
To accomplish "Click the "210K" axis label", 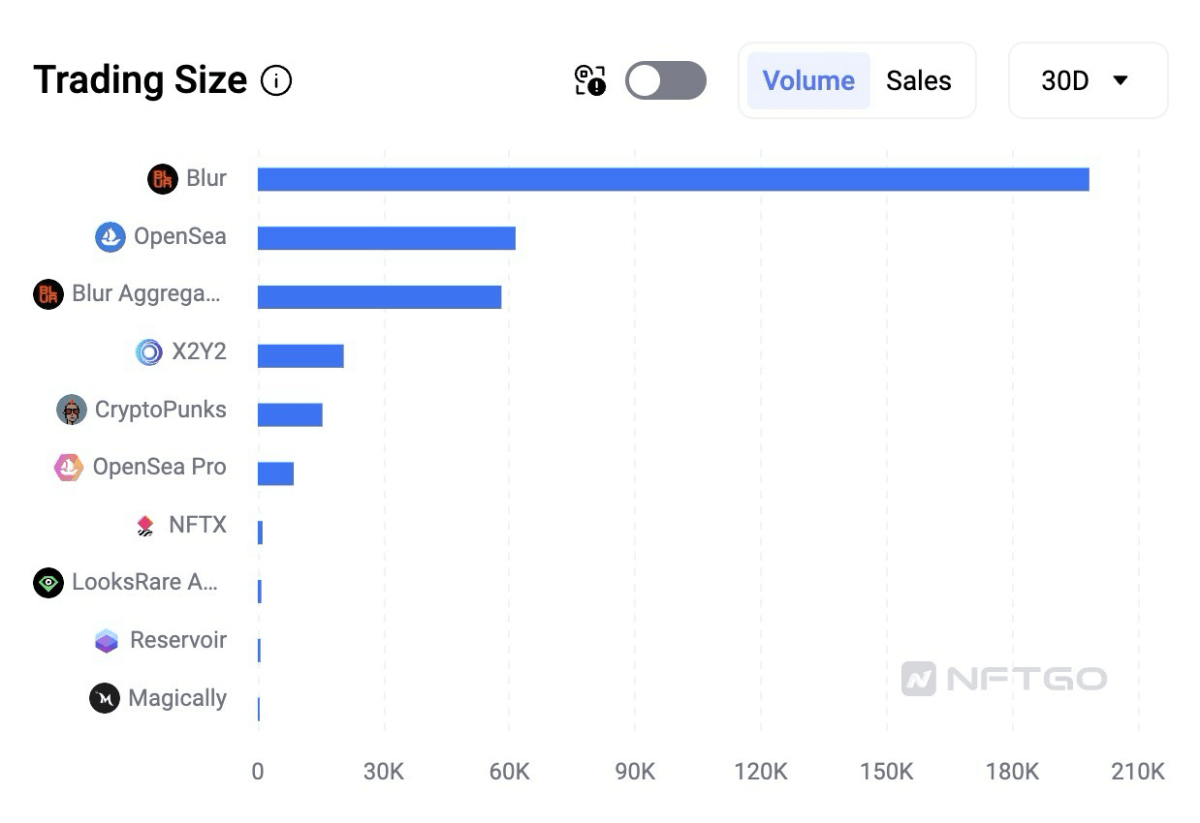I will tap(1138, 773).
